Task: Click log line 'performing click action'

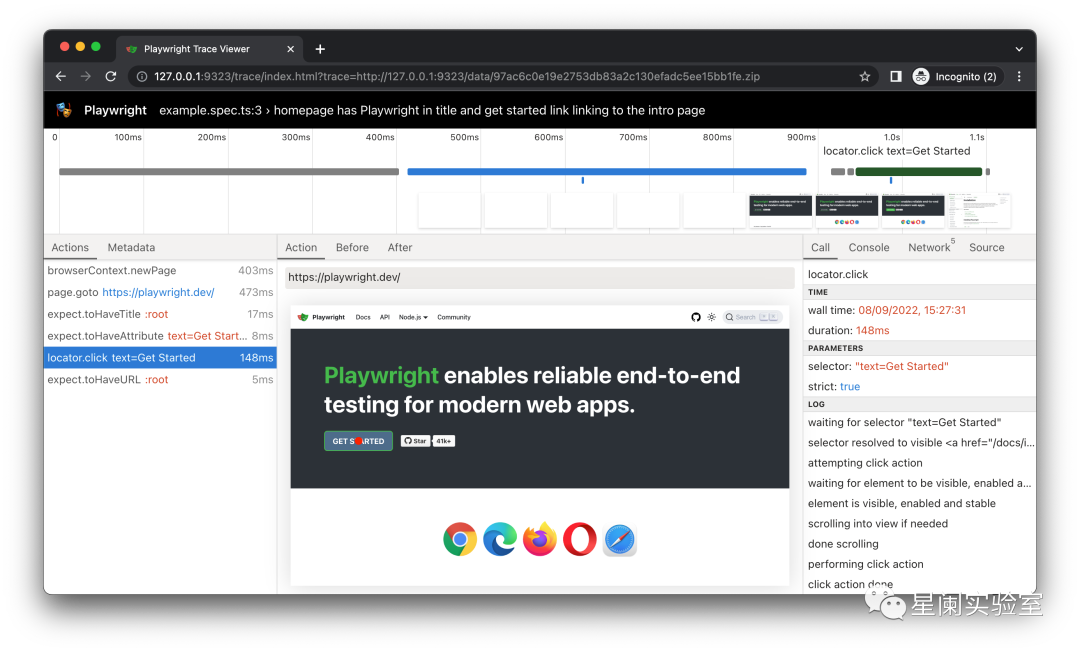Action: 865,564
